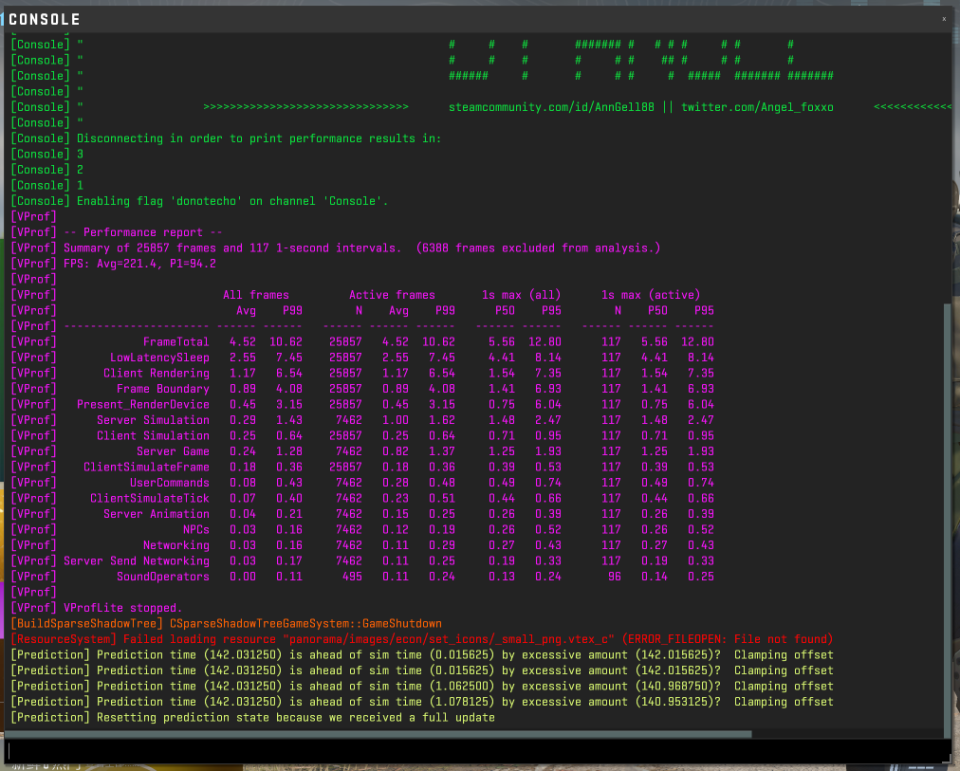Select the 'Resetting prediction state' line
Screen dimensions: 960x771
coord(253,718)
